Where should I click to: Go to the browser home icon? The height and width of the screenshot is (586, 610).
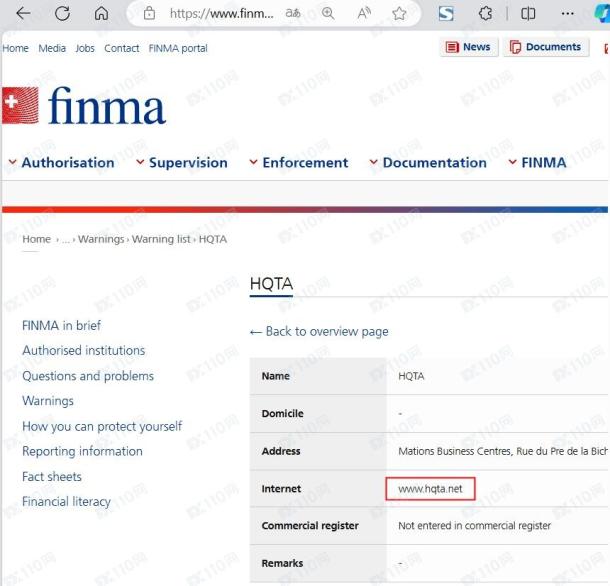tap(102, 13)
